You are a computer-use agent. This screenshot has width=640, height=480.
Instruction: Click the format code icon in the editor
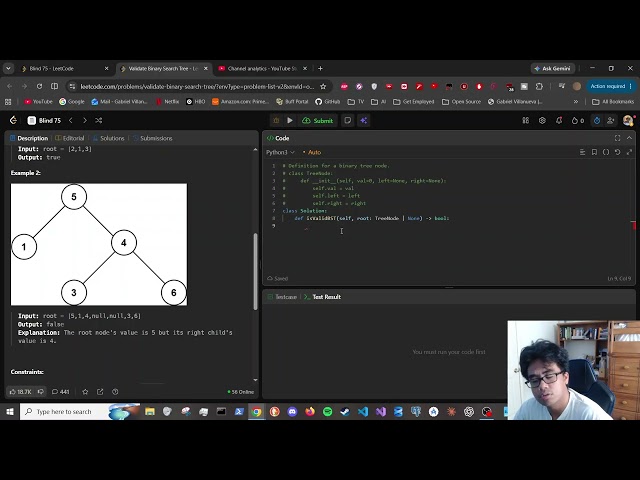[x=582, y=152]
